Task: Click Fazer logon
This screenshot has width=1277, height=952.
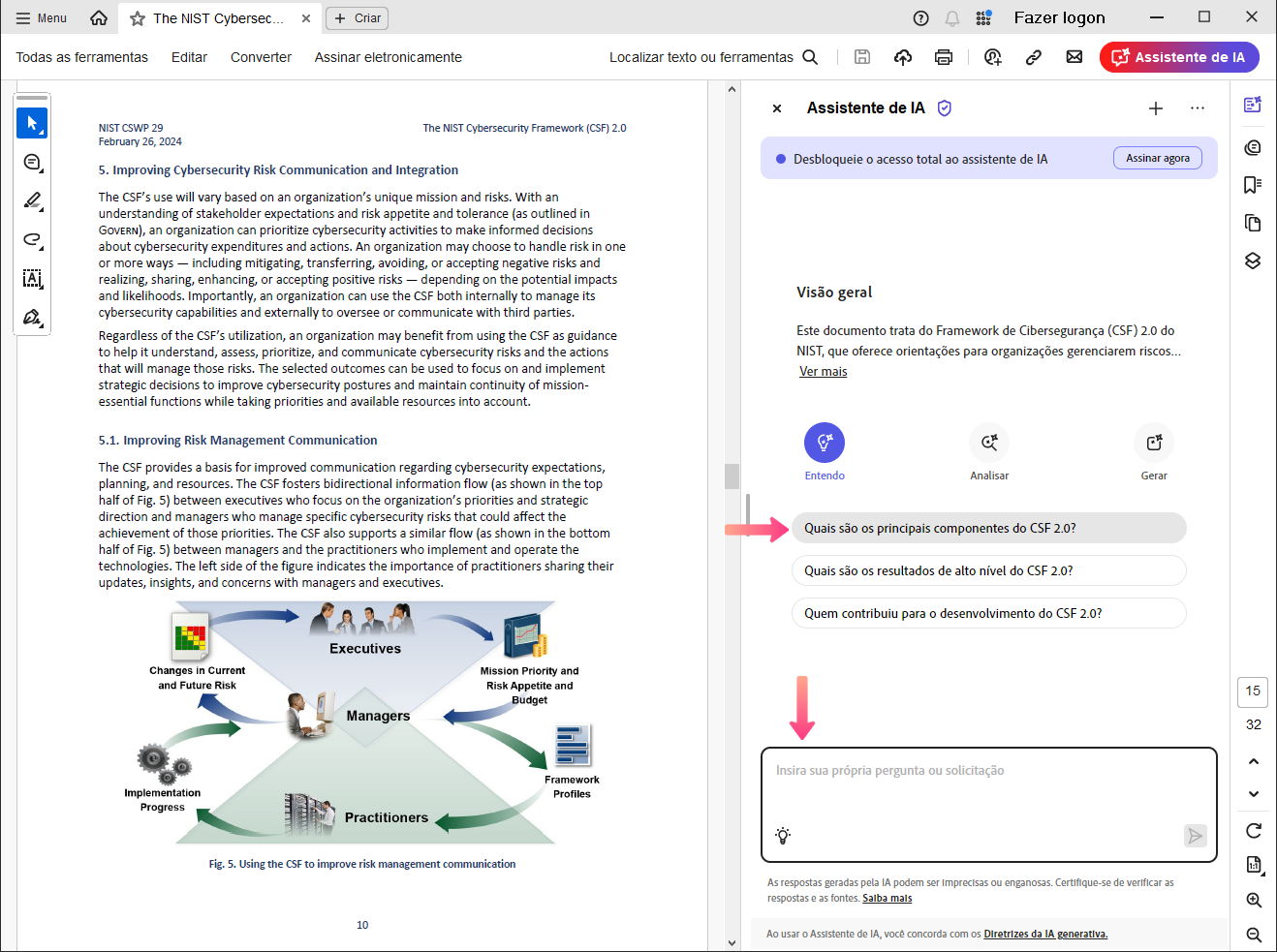Action: pyautogui.click(x=1059, y=18)
